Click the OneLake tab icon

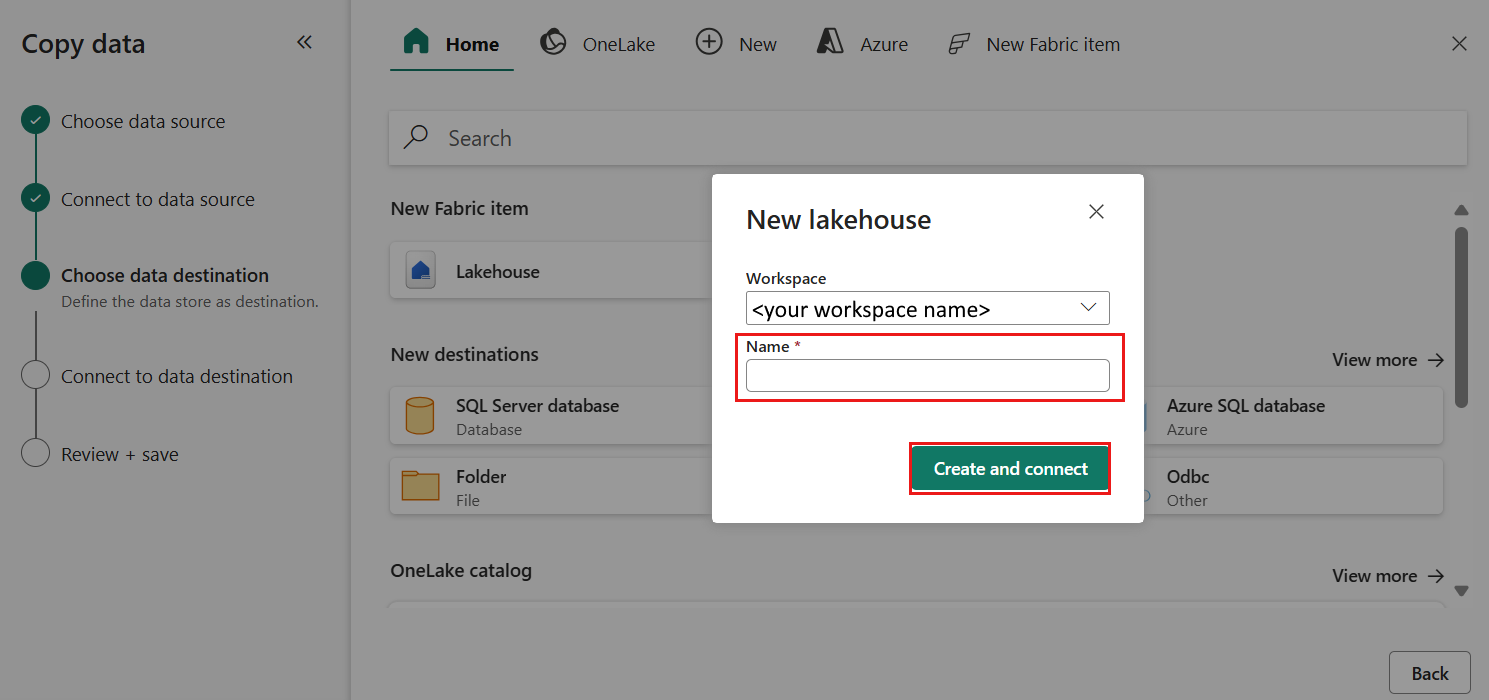[x=553, y=42]
